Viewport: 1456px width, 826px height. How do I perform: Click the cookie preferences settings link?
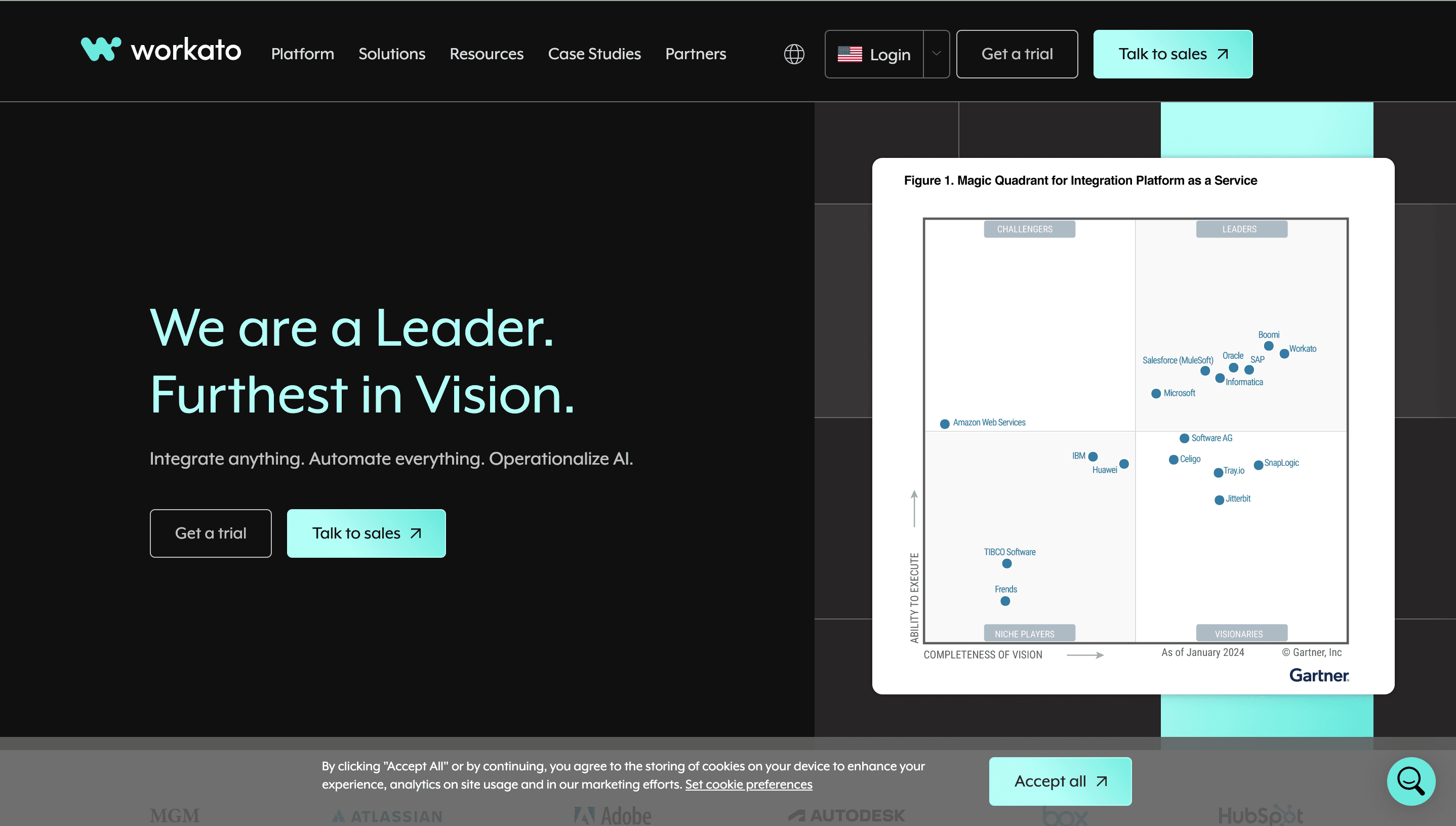748,784
